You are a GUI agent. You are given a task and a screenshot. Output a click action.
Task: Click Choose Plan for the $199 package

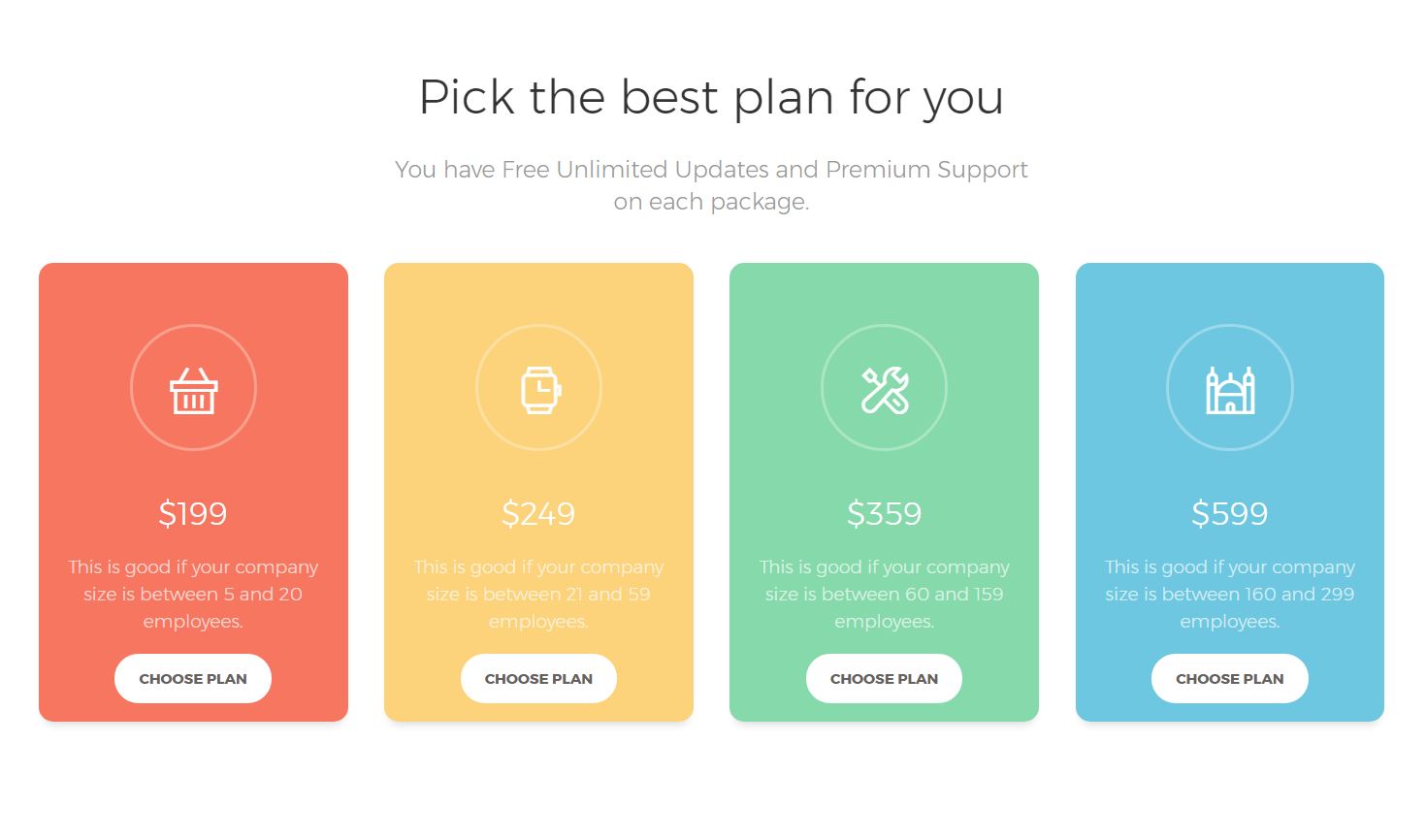pos(193,678)
